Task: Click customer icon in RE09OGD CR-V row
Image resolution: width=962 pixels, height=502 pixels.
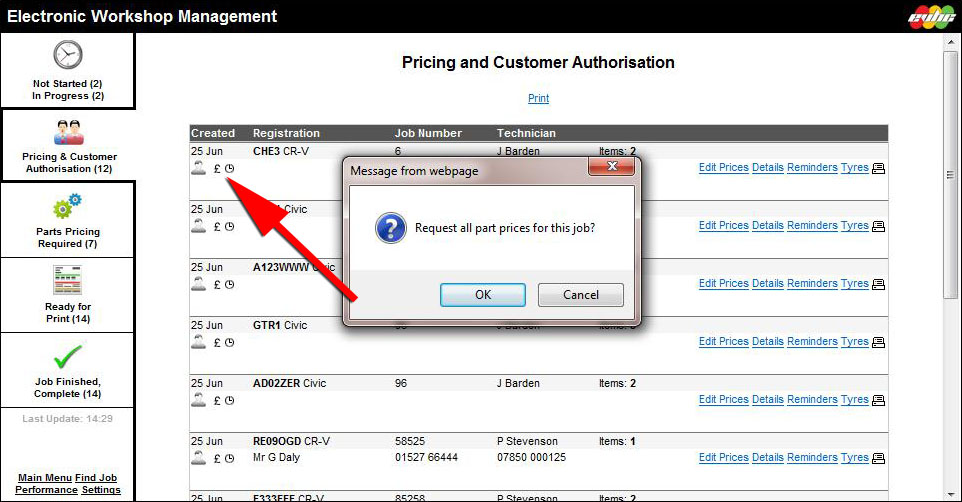Action: 198,457
